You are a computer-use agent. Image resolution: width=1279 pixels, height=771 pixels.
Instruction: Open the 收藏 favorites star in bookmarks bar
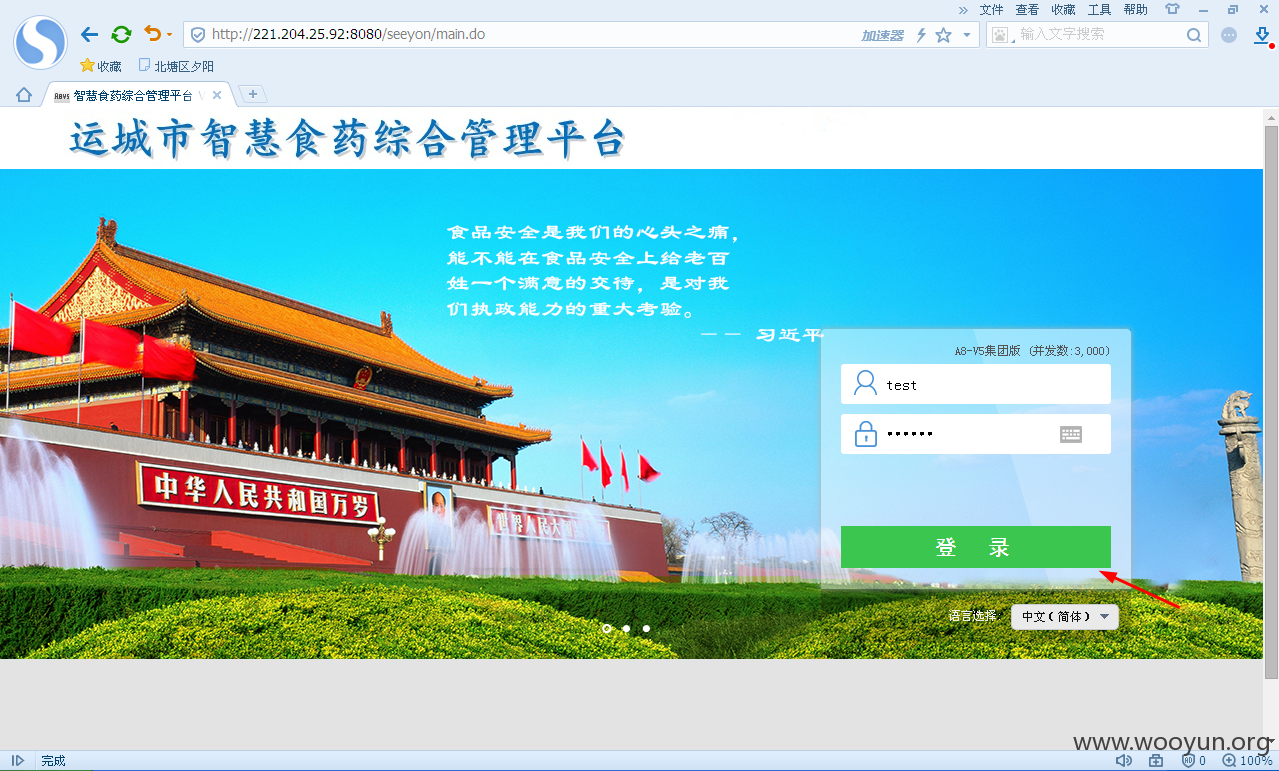(x=101, y=66)
